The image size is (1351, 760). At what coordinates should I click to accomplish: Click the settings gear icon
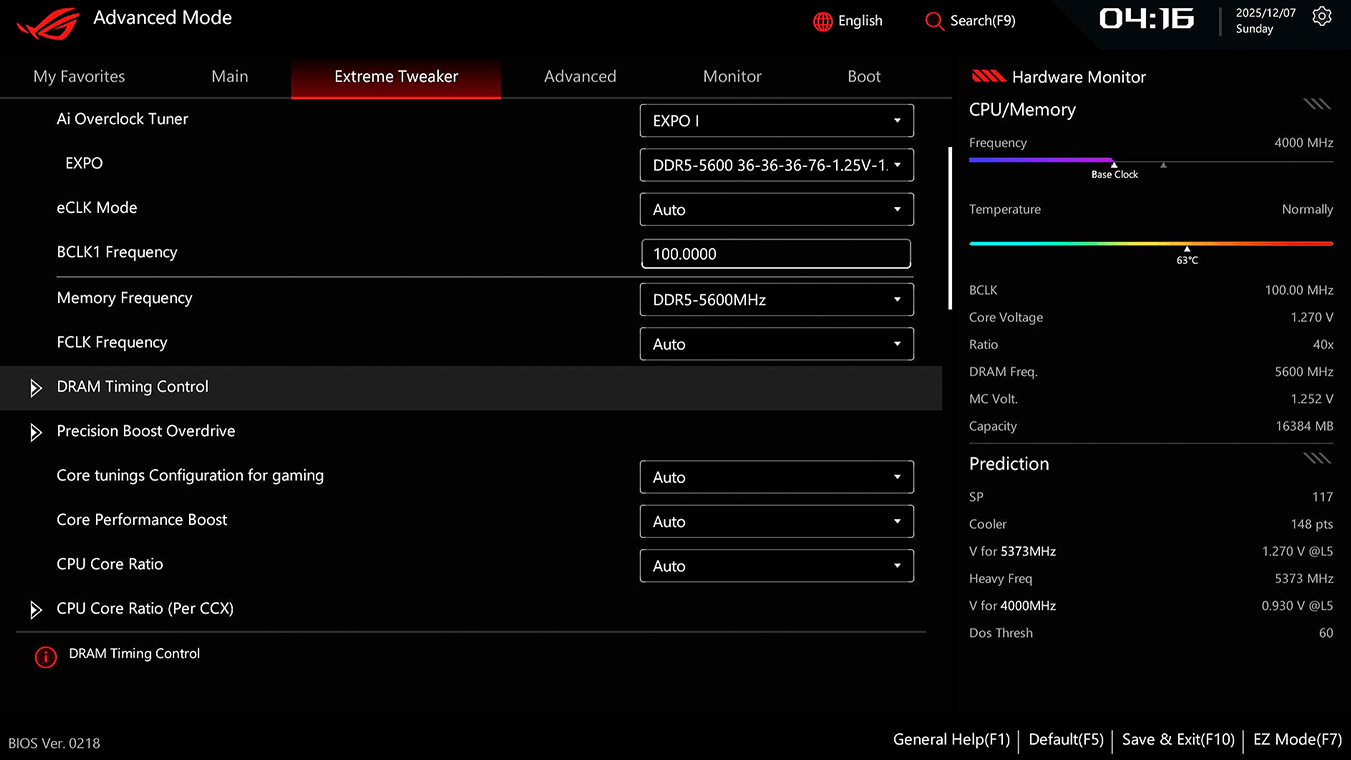click(x=1322, y=17)
